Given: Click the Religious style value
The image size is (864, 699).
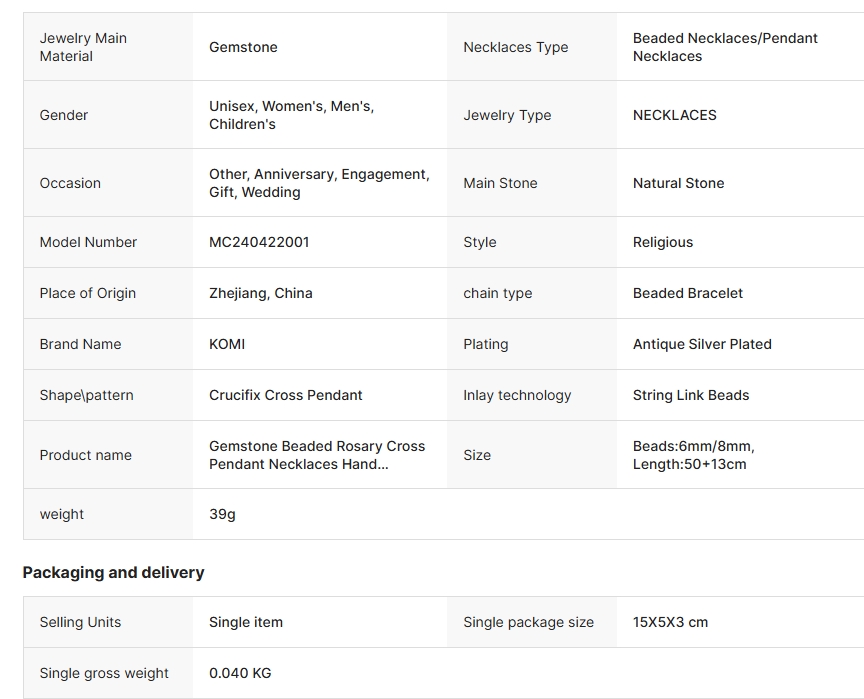Looking at the screenshot, I should coord(663,242).
